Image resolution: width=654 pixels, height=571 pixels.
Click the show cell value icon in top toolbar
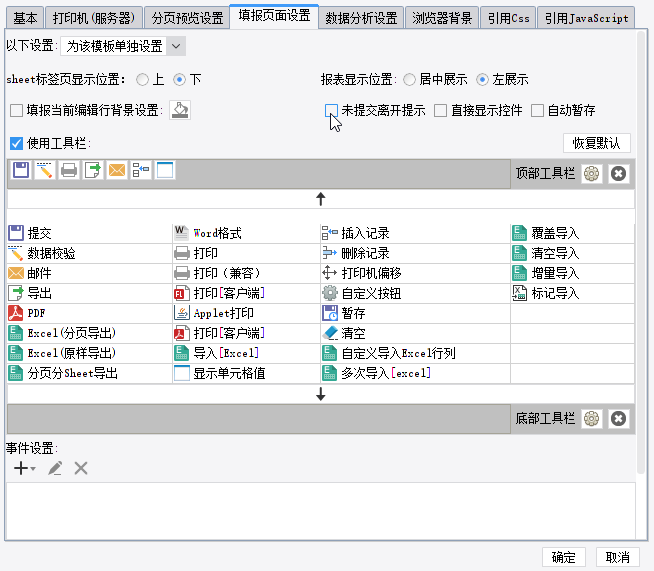(165, 171)
